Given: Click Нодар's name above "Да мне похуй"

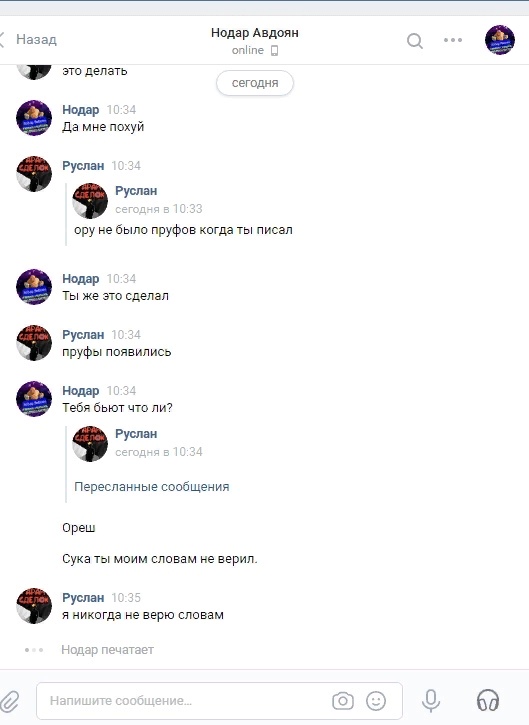Looking at the screenshot, I should [x=80, y=110].
